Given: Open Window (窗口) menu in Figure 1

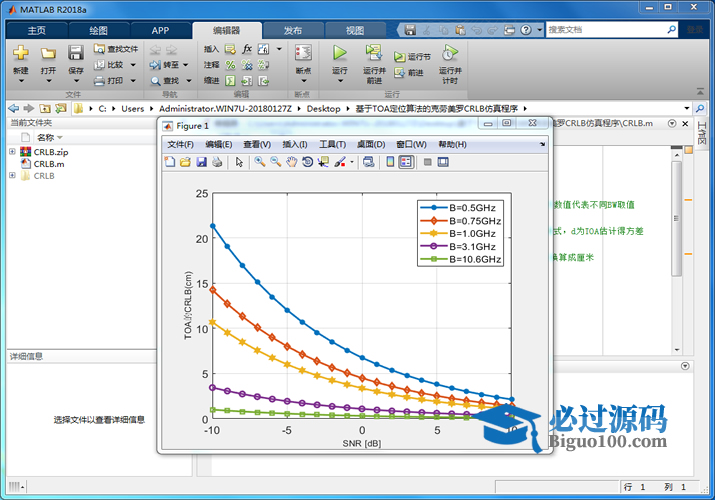Looking at the screenshot, I should [411, 144].
